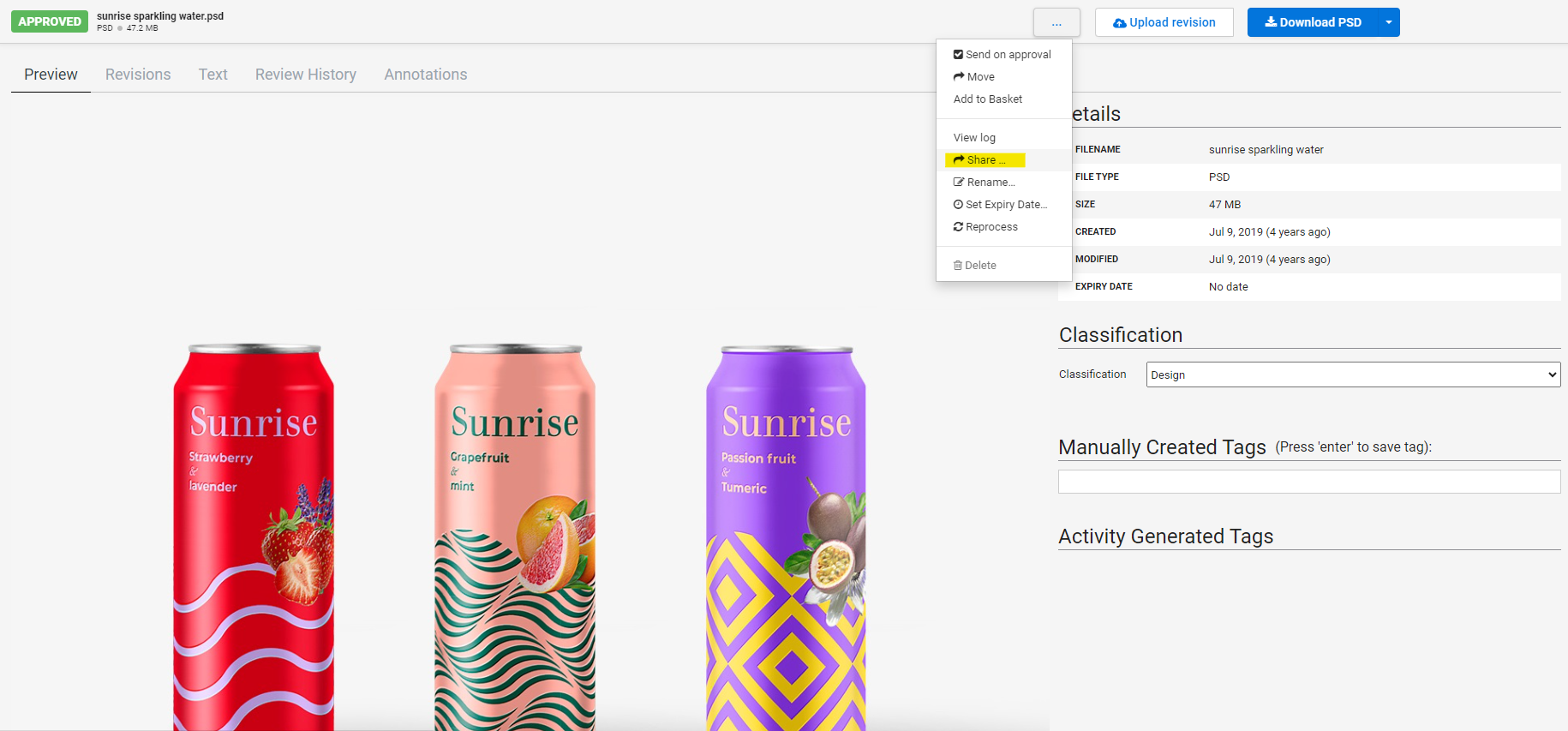Switch to the Preview tab
Viewport: 1568px width, 731px height.
click(x=51, y=75)
